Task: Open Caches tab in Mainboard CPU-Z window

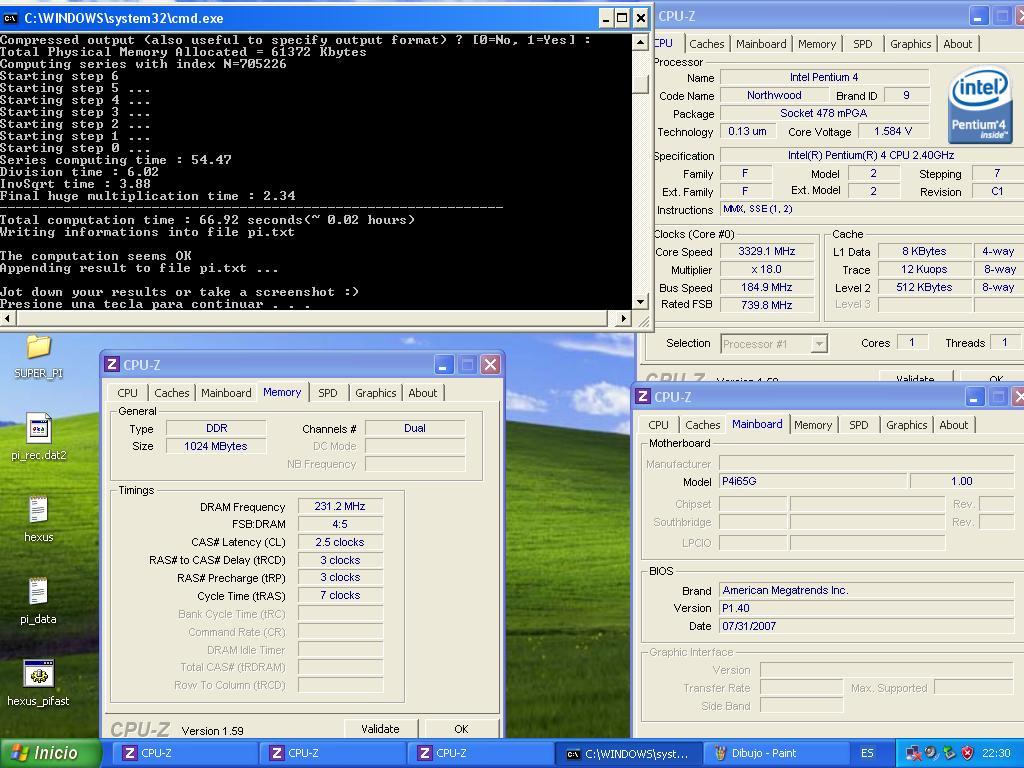Action: pos(703,424)
